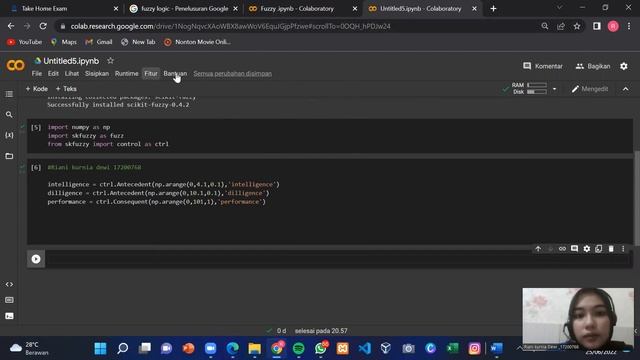Open the Mengedit mode dropdown
This screenshot has width=640, height=360.
click(x=590, y=89)
